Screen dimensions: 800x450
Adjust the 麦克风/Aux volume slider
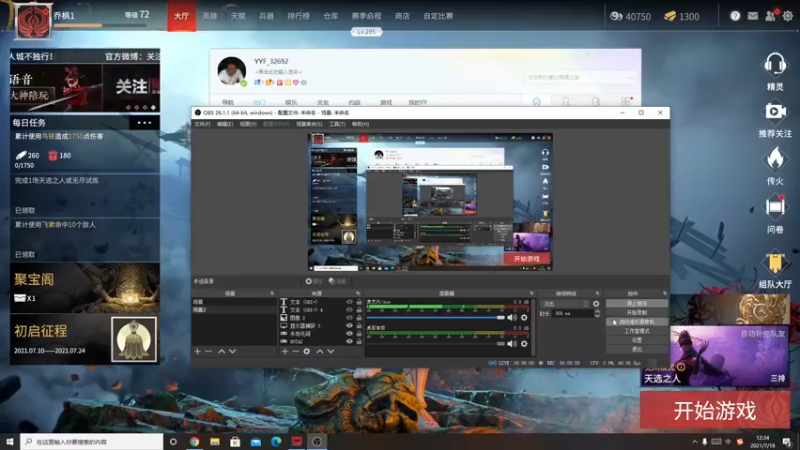435,317
